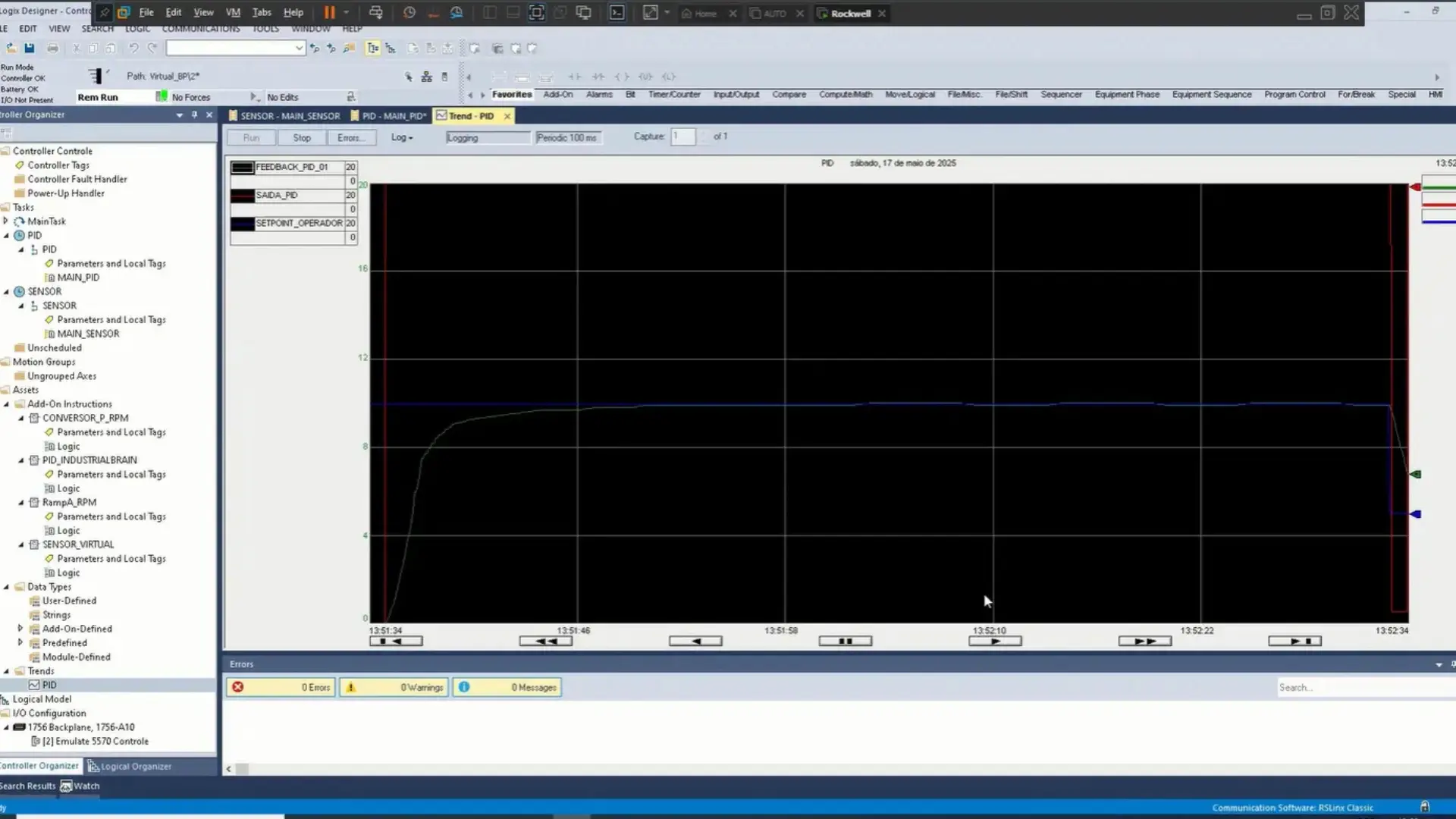
Task: Click the network path browse icon
Action: tap(426, 77)
